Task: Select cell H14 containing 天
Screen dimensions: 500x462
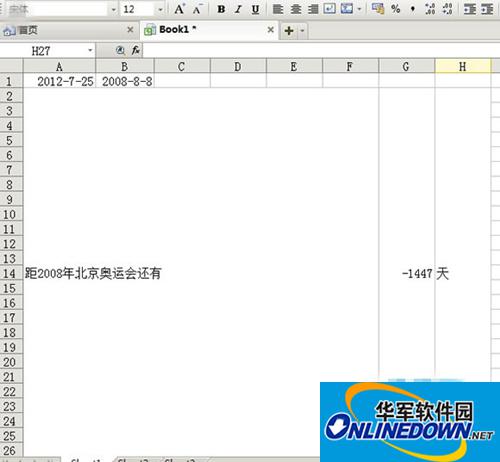Action: click(x=463, y=273)
